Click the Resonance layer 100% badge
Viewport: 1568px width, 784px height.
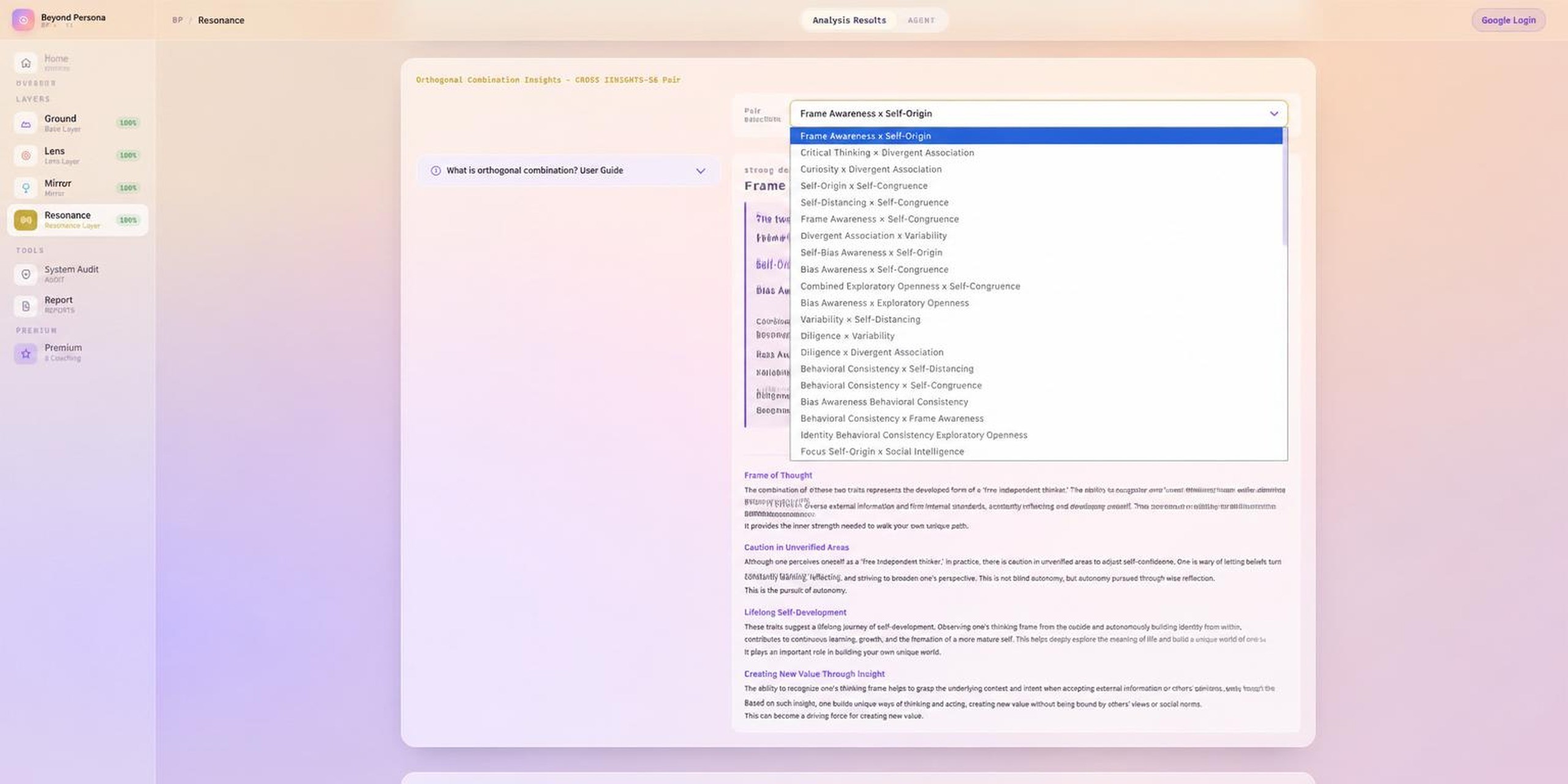pos(128,220)
